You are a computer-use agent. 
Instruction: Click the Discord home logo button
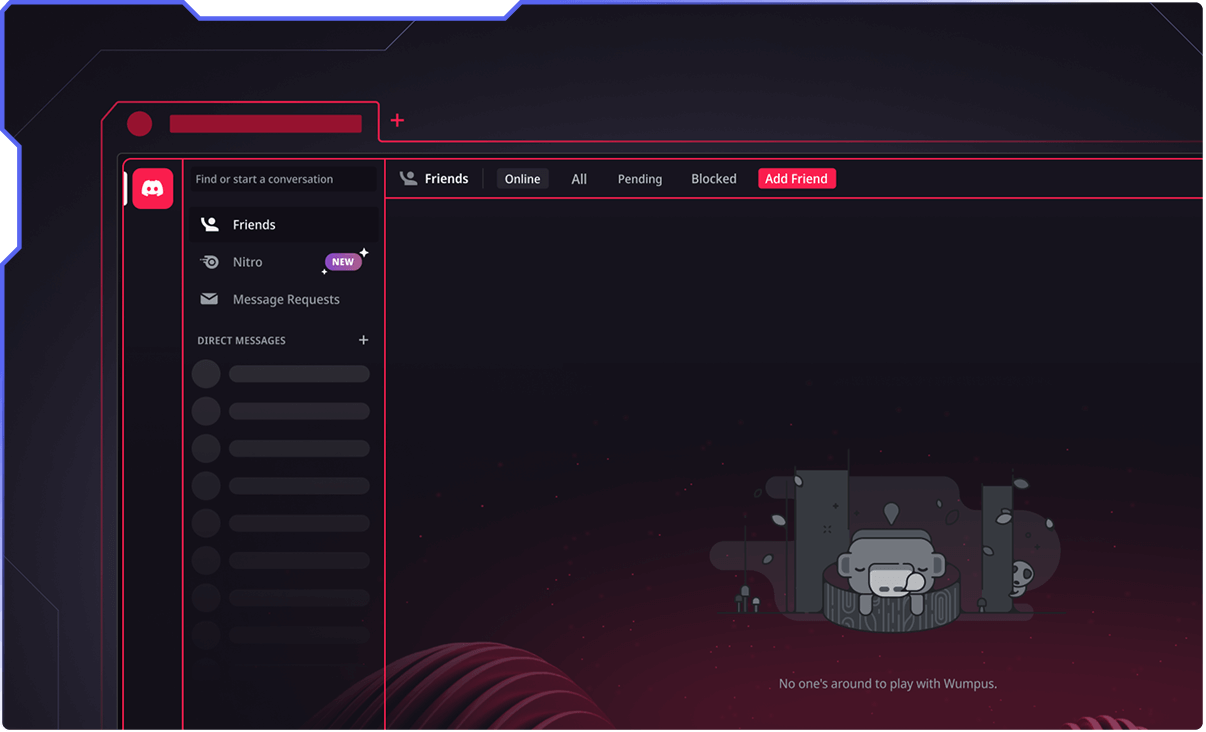coord(153,188)
